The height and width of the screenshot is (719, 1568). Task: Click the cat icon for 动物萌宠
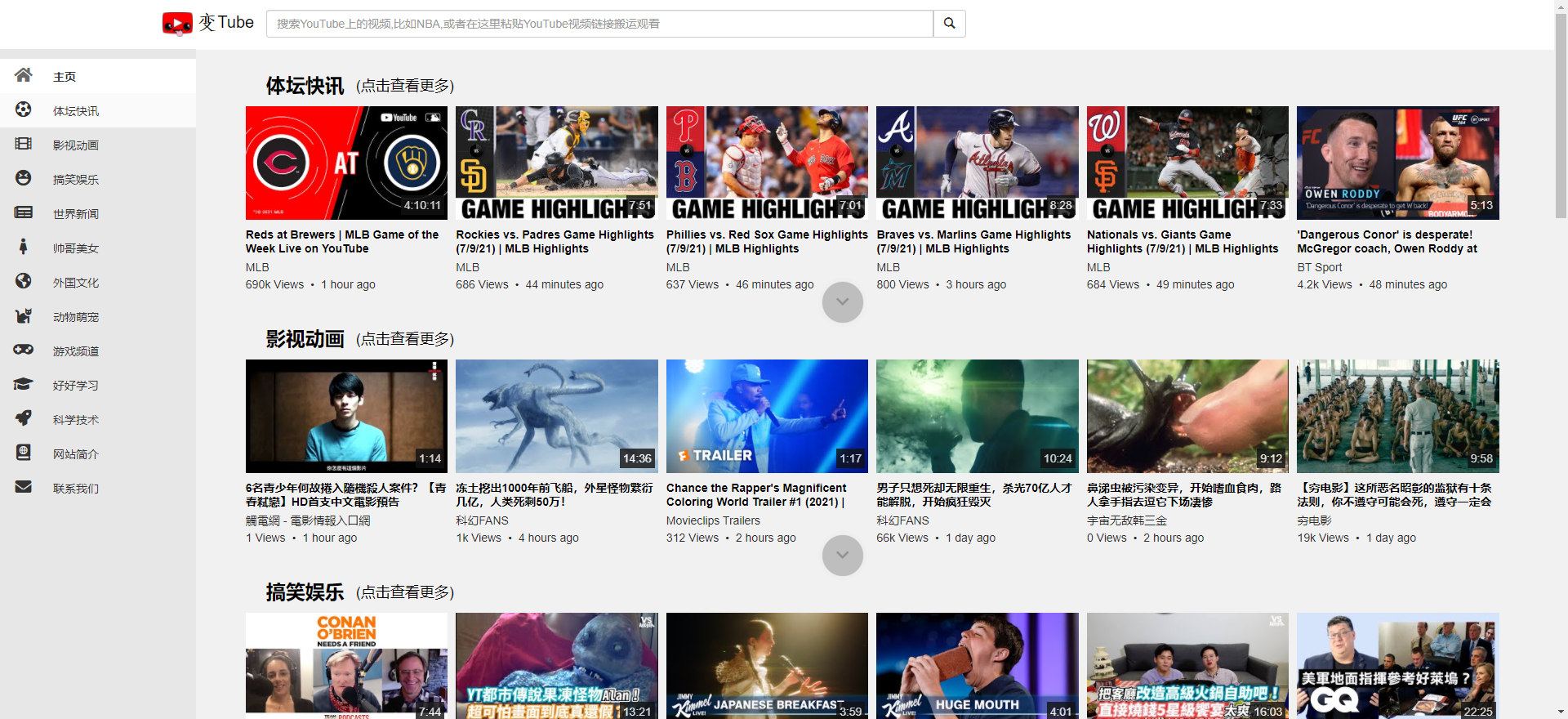pos(24,315)
